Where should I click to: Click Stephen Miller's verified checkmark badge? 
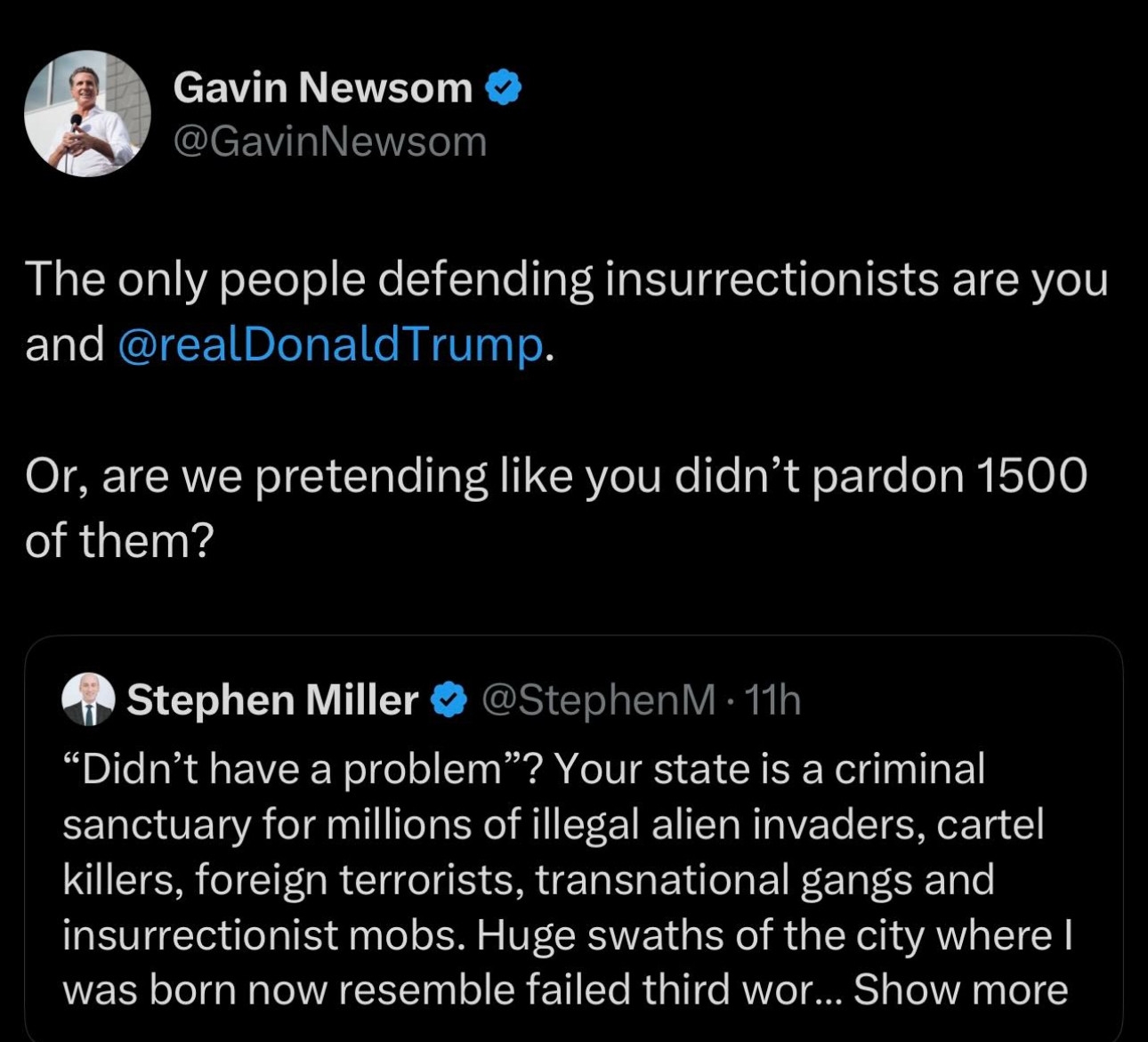[449, 700]
